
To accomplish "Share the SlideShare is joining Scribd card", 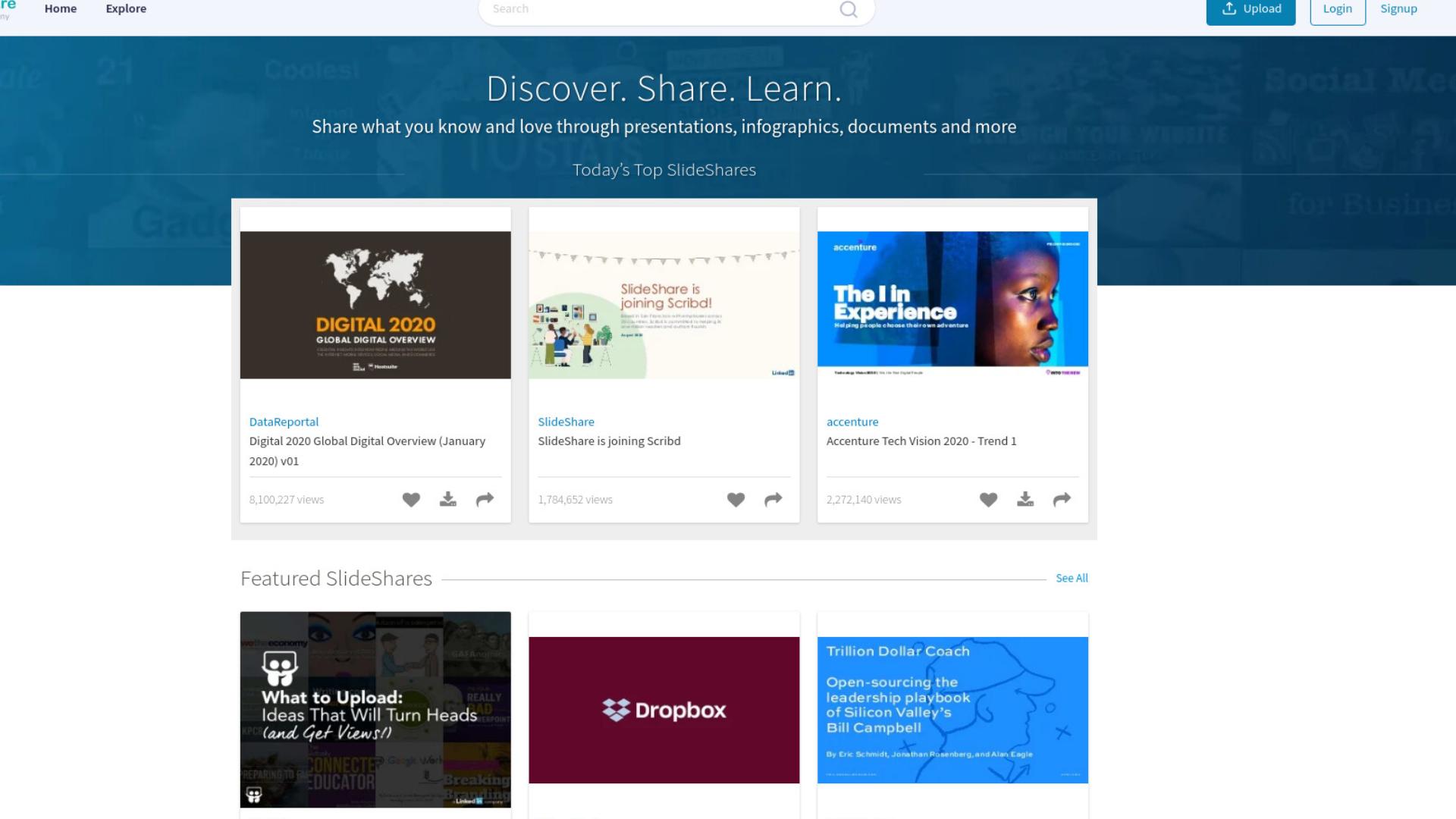I will (x=773, y=499).
